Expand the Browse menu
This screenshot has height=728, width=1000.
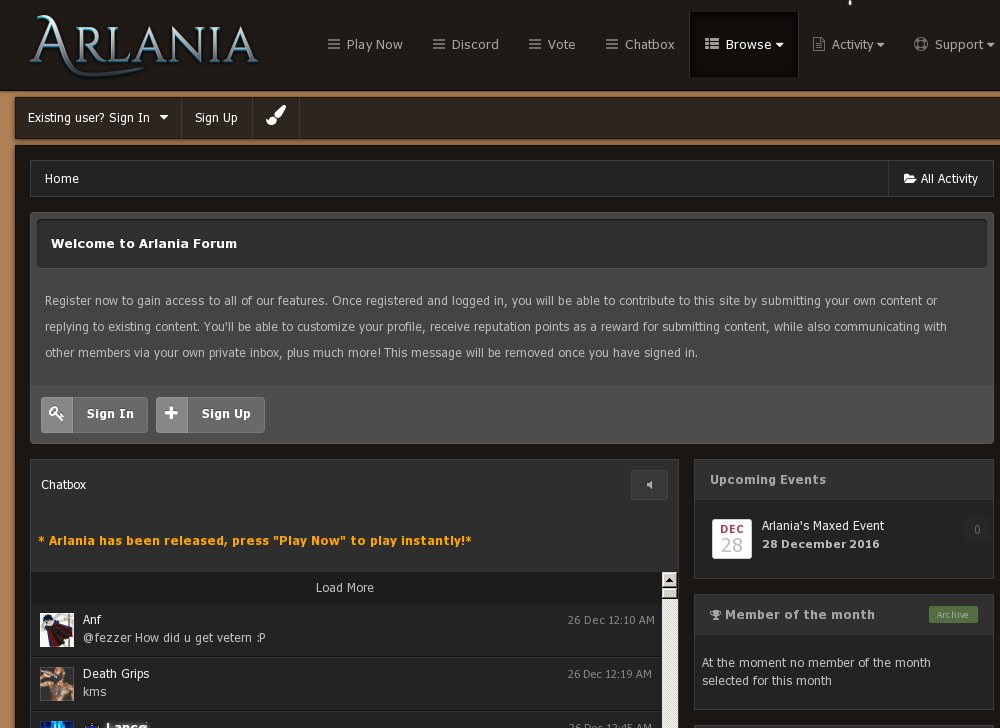744,45
